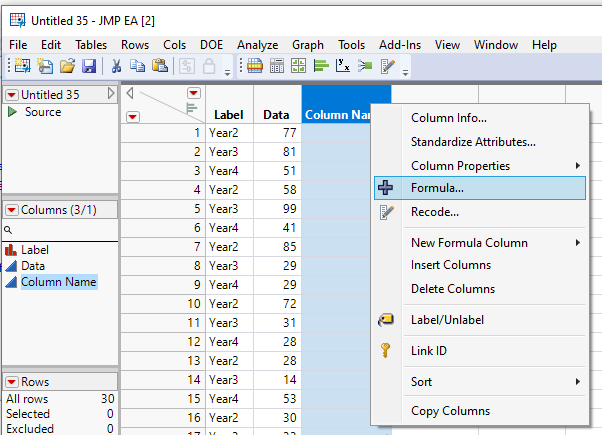Click the Save floppy disk icon
The width and height of the screenshot is (602, 435).
(88, 66)
